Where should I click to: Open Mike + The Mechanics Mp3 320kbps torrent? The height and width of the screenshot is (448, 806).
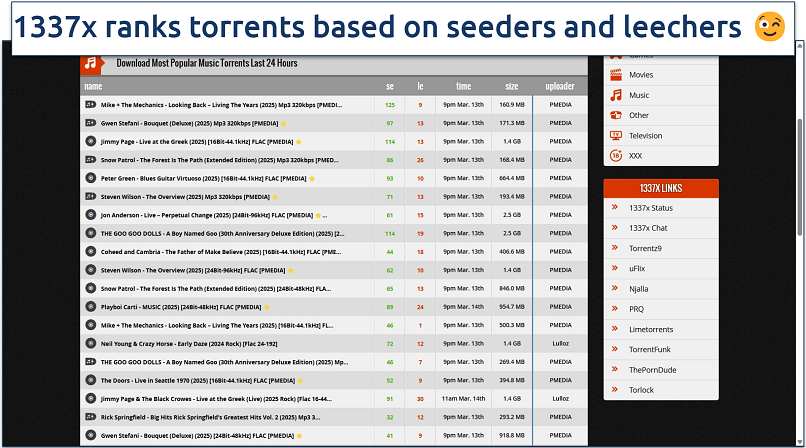pyautogui.click(x=222, y=105)
